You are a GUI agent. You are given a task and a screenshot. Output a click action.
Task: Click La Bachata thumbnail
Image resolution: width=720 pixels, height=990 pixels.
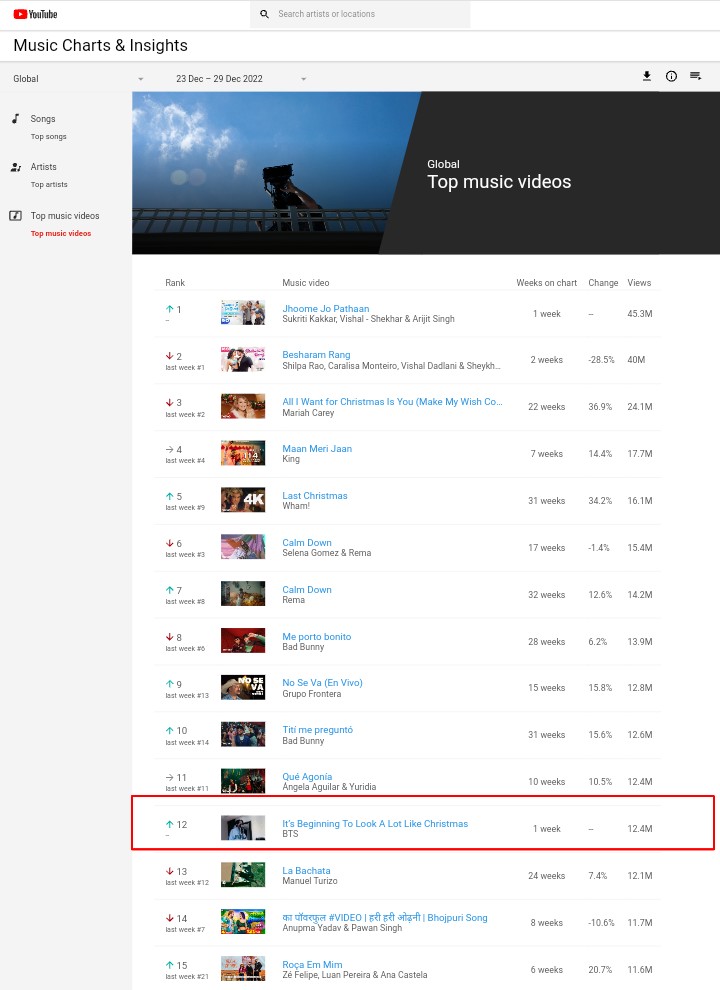click(243, 875)
